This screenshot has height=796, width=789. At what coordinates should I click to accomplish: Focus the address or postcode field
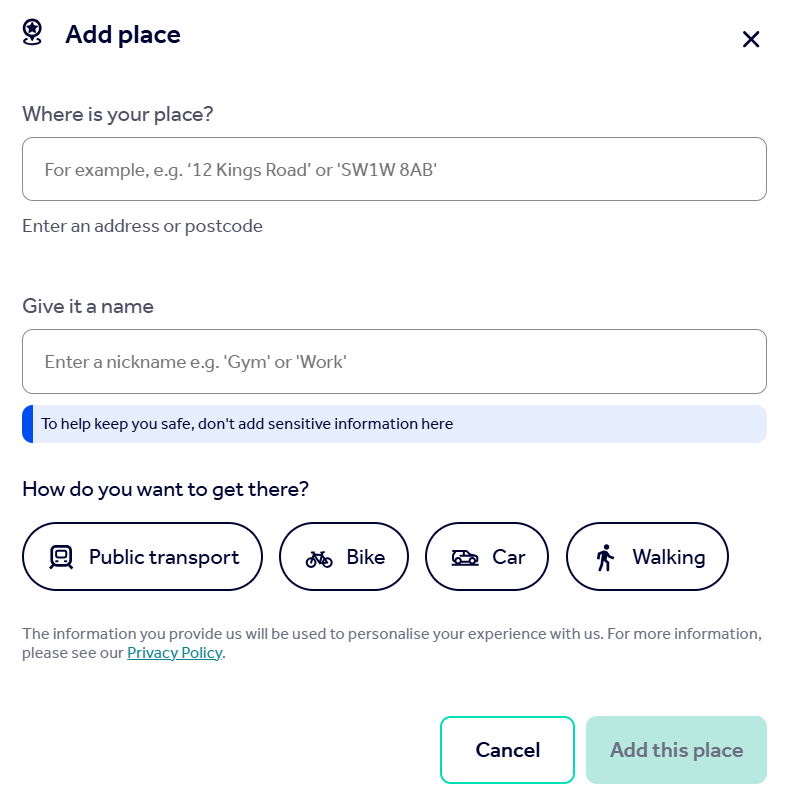[394, 169]
